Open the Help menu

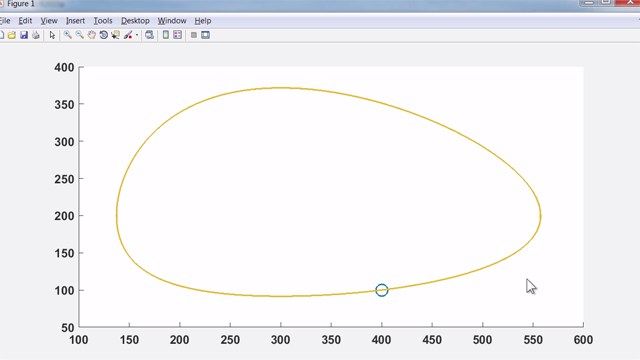pyautogui.click(x=202, y=20)
